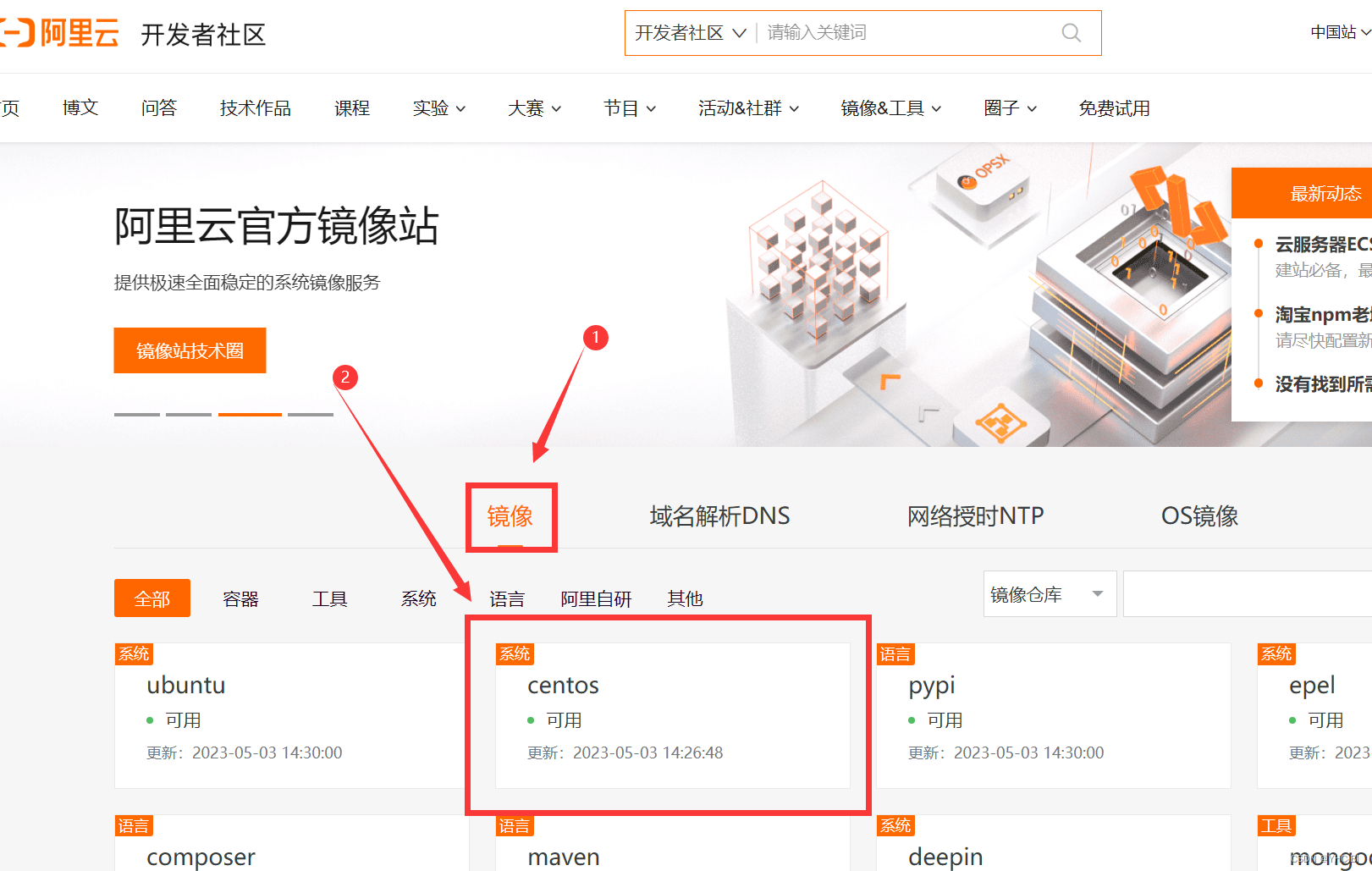The image size is (1372, 871).
Task: Expand the 节目 dropdown menu
Action: pos(630,108)
